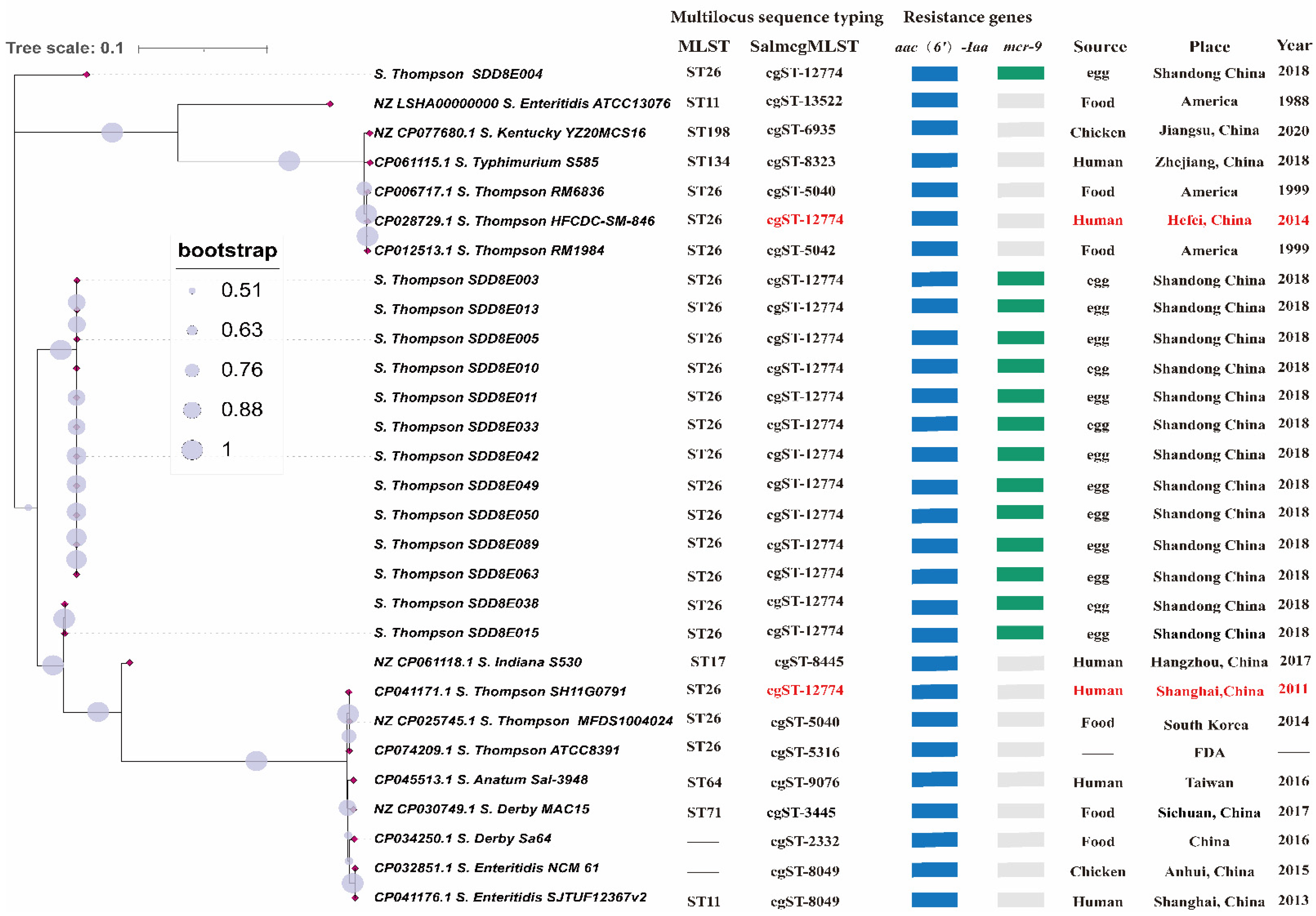
Task: Select the CP045513.1 S. Anatum Sal-3948 label
Action: (481, 779)
